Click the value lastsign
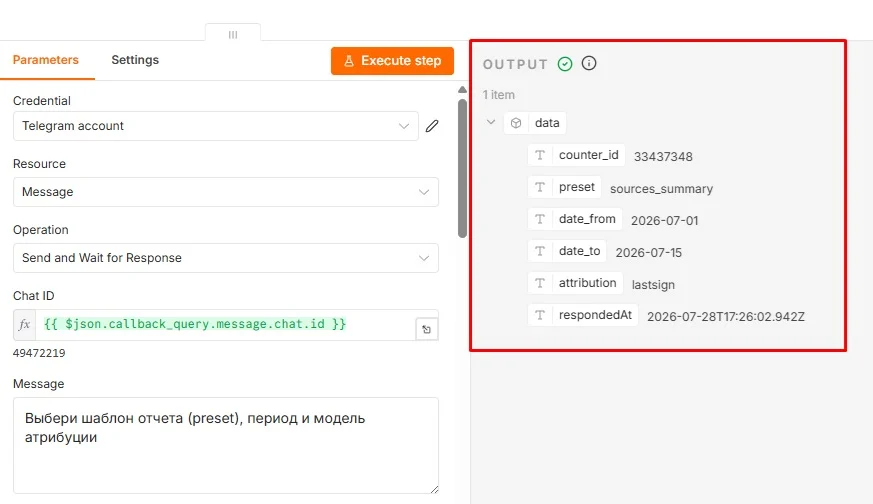Viewport: 873px width, 504px height. pyautogui.click(x=653, y=285)
